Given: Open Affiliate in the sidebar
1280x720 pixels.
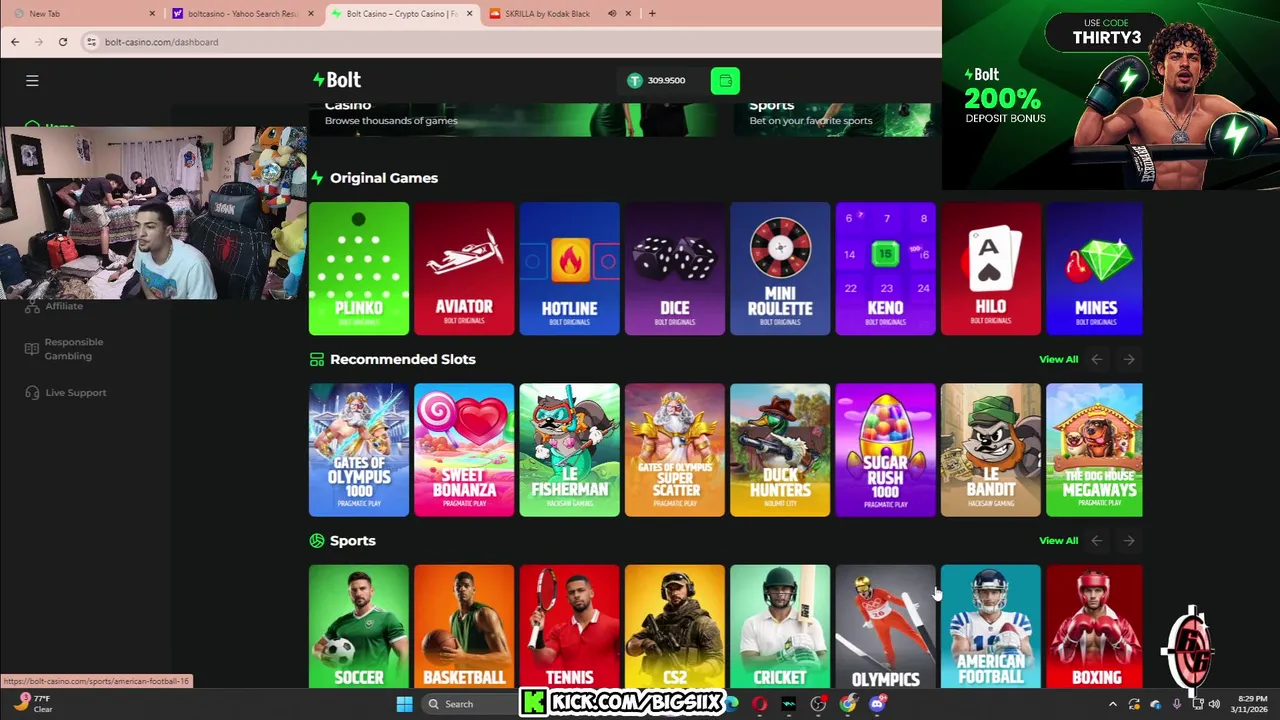Looking at the screenshot, I should point(64,306).
